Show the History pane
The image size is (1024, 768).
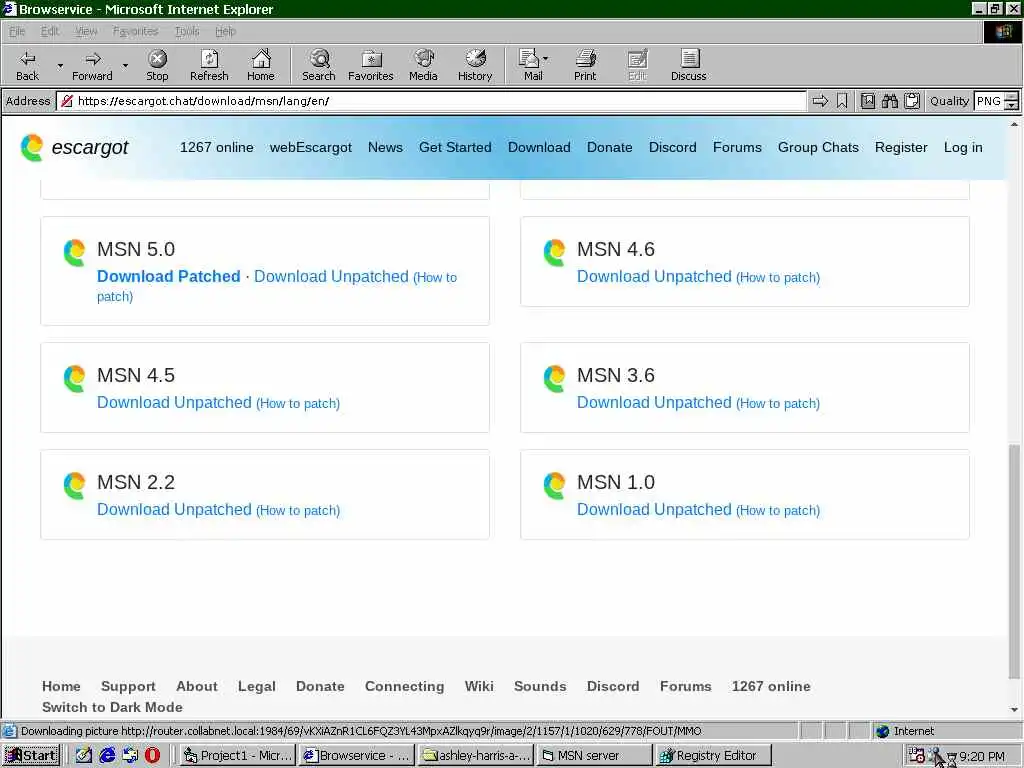(x=475, y=65)
